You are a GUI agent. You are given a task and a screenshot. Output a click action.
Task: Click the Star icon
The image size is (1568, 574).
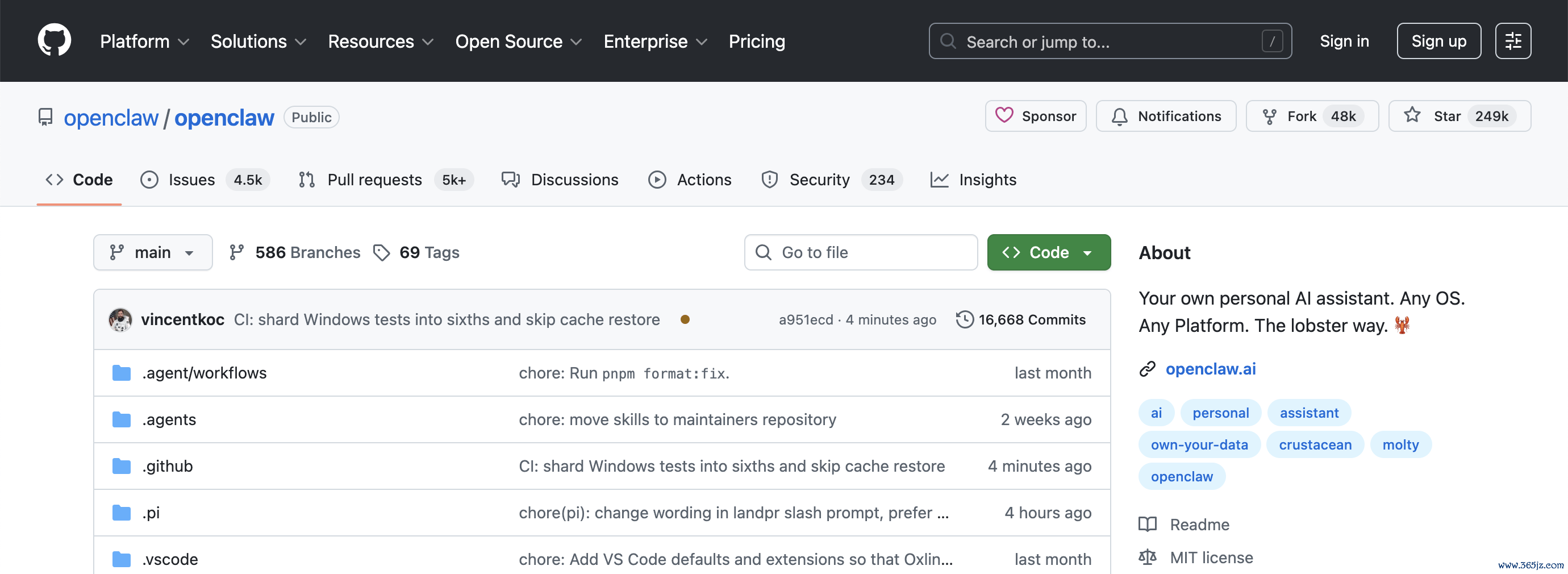[x=1412, y=115]
